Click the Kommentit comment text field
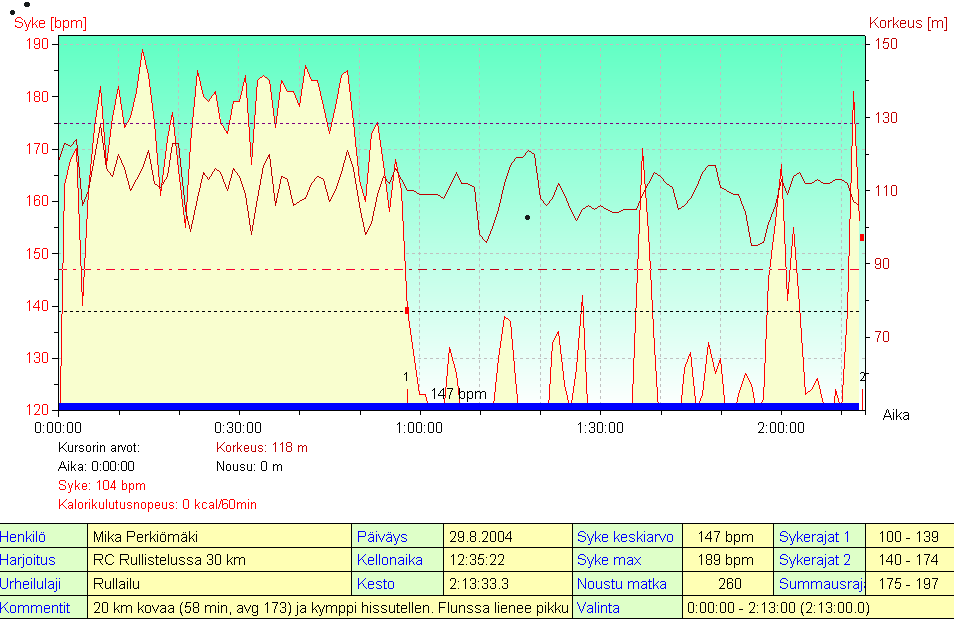This screenshot has width=954, height=624. click(x=330, y=608)
